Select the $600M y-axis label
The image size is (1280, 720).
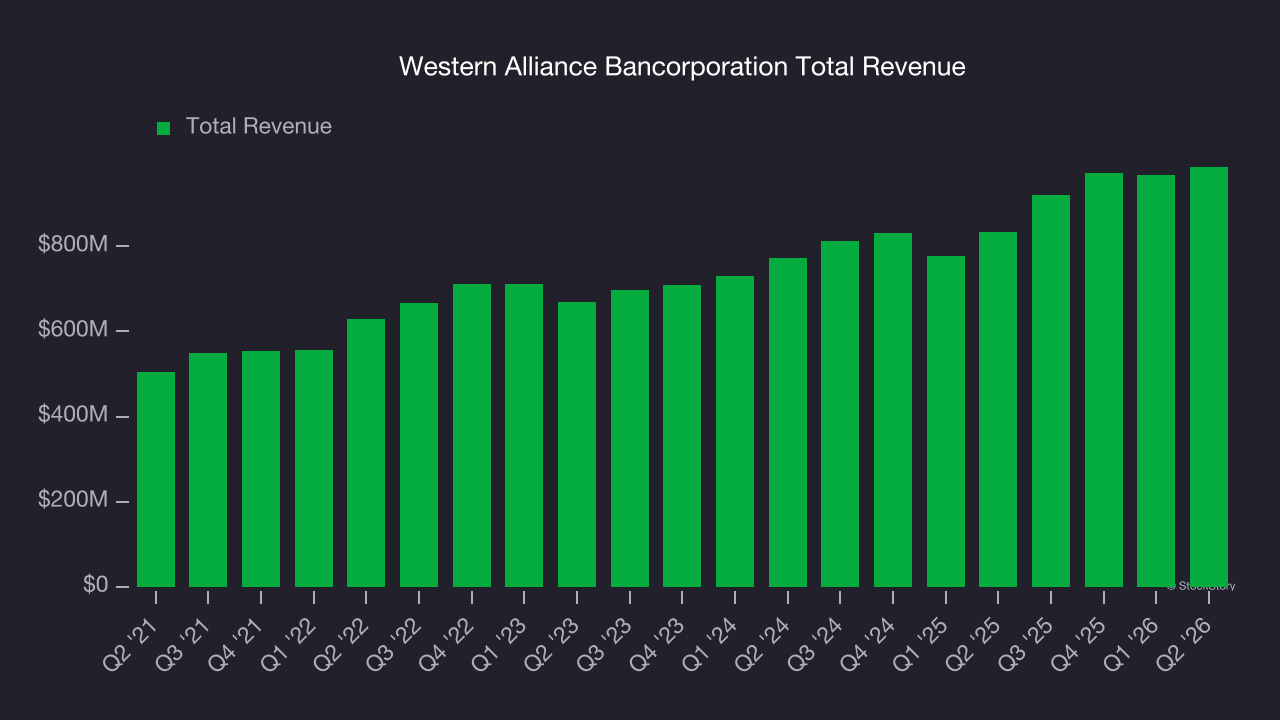tap(71, 330)
